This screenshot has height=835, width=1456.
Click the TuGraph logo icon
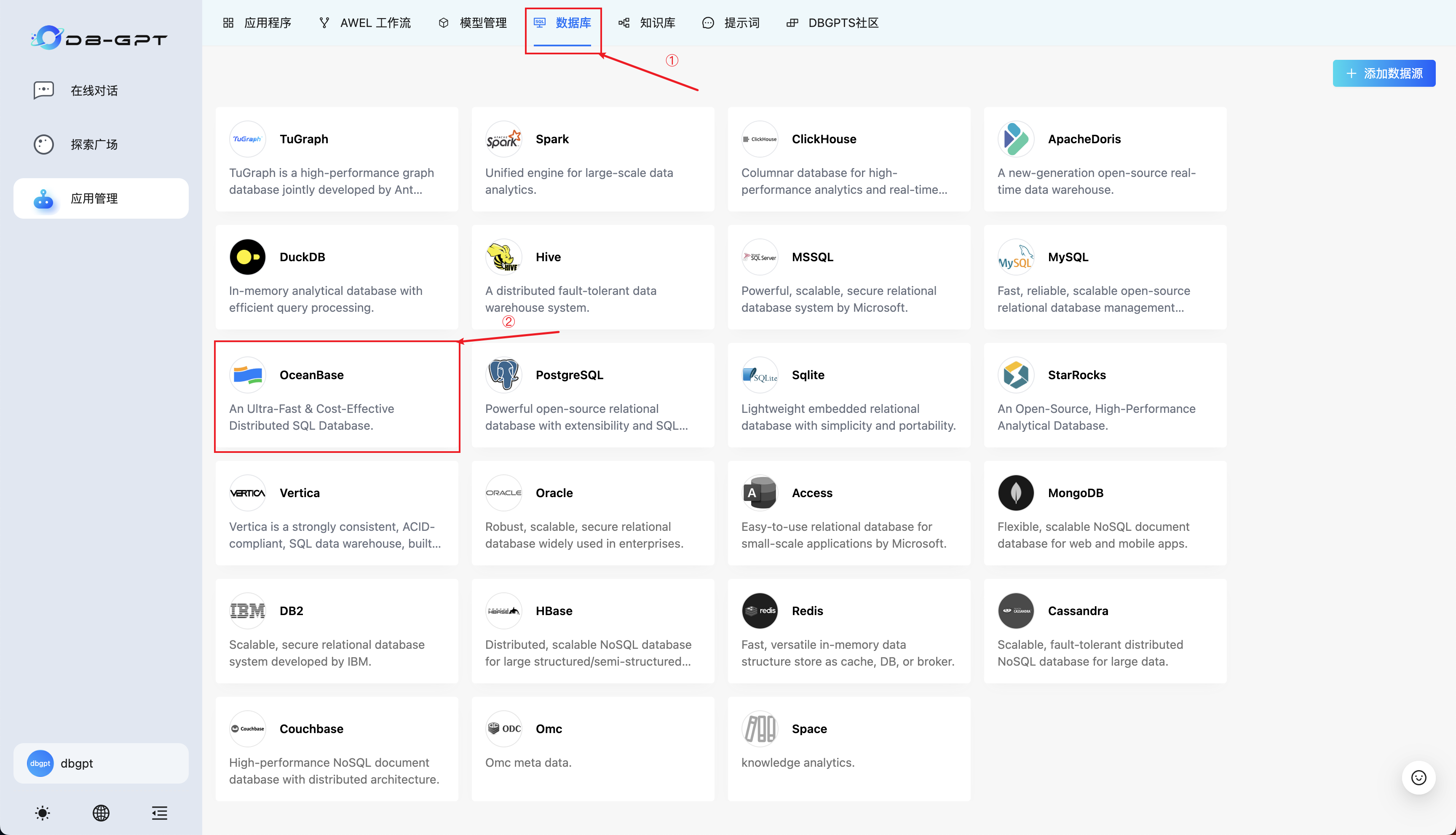tap(248, 139)
